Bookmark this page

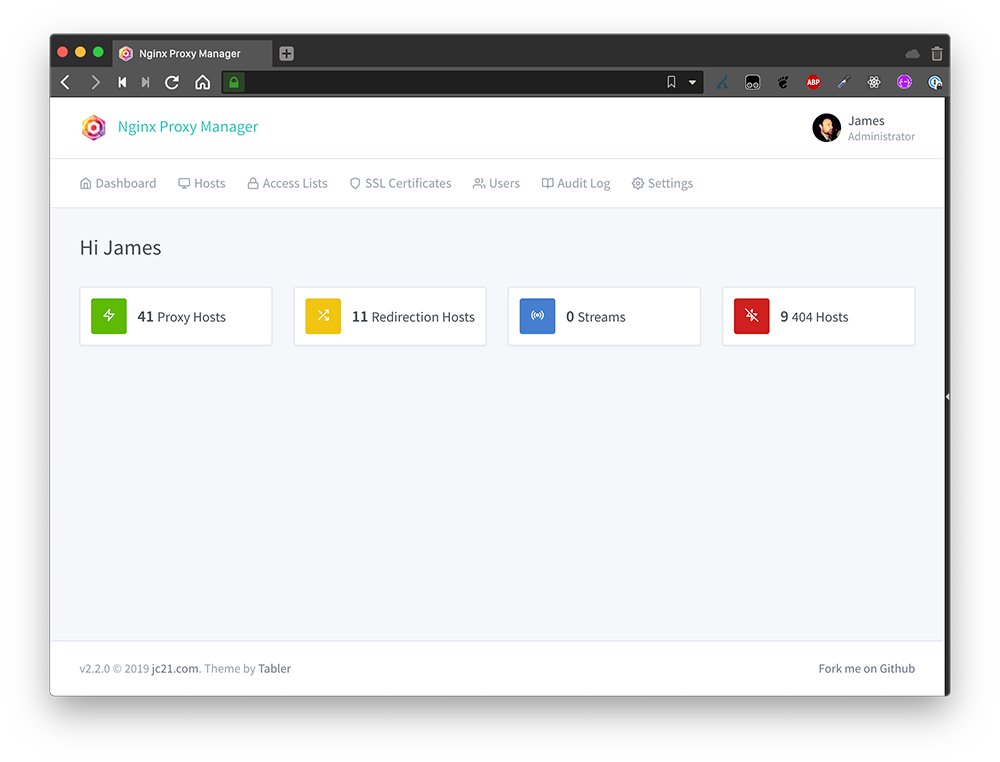[x=671, y=82]
